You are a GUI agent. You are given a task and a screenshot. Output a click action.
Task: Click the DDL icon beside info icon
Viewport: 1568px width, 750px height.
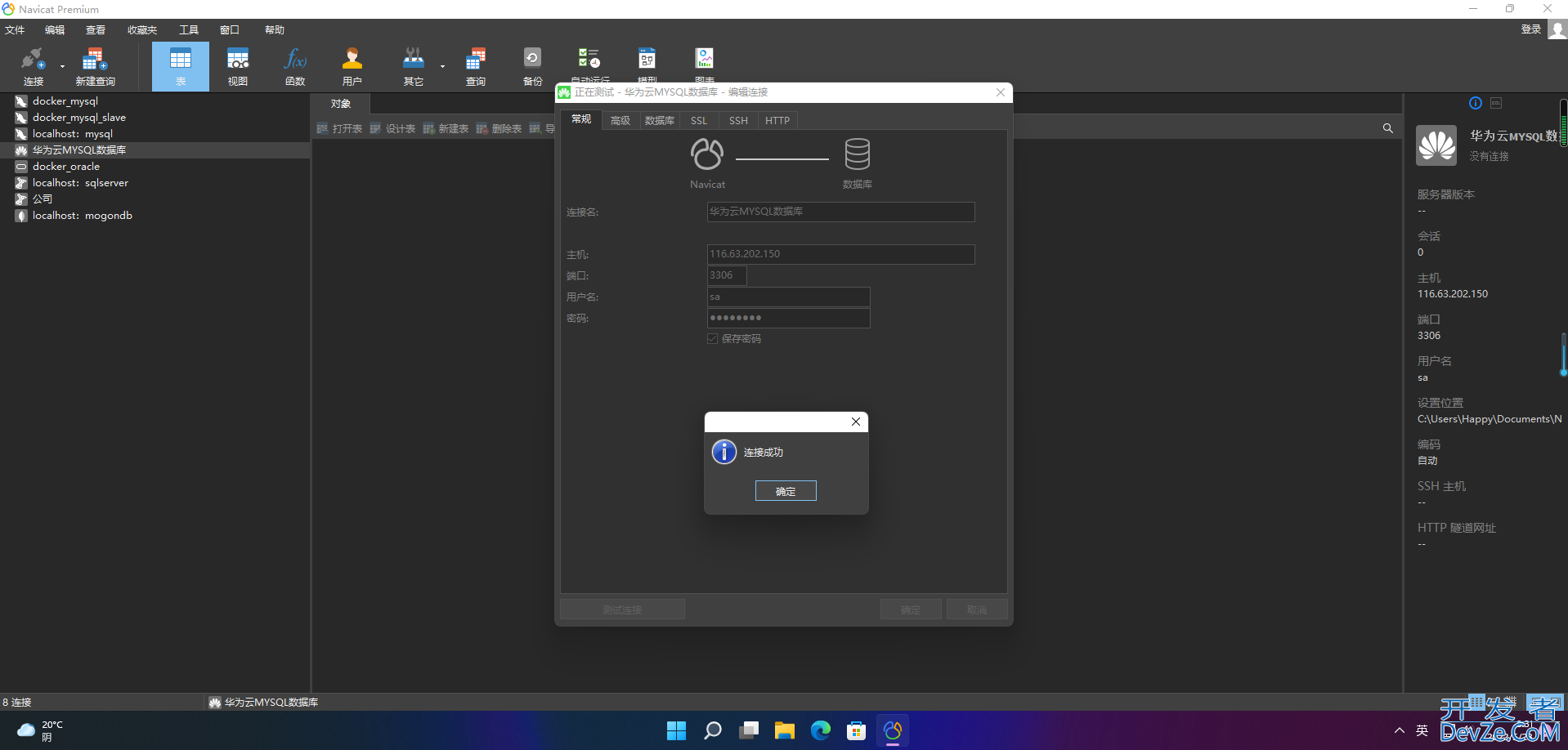point(1496,103)
